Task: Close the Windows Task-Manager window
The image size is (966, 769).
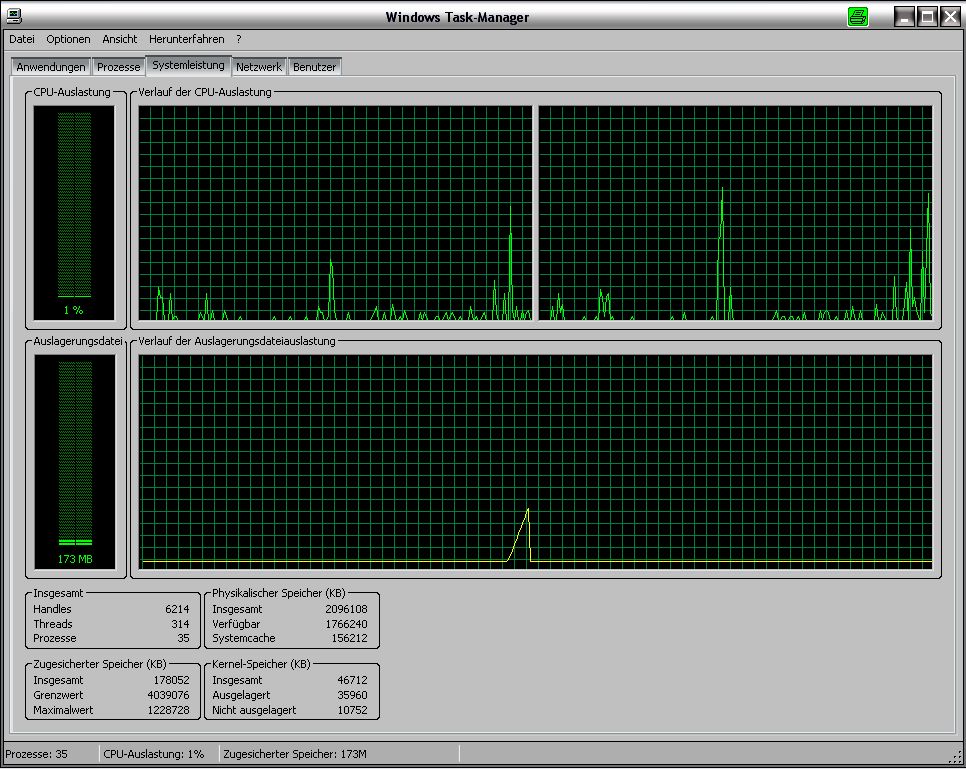Action: [x=950, y=17]
